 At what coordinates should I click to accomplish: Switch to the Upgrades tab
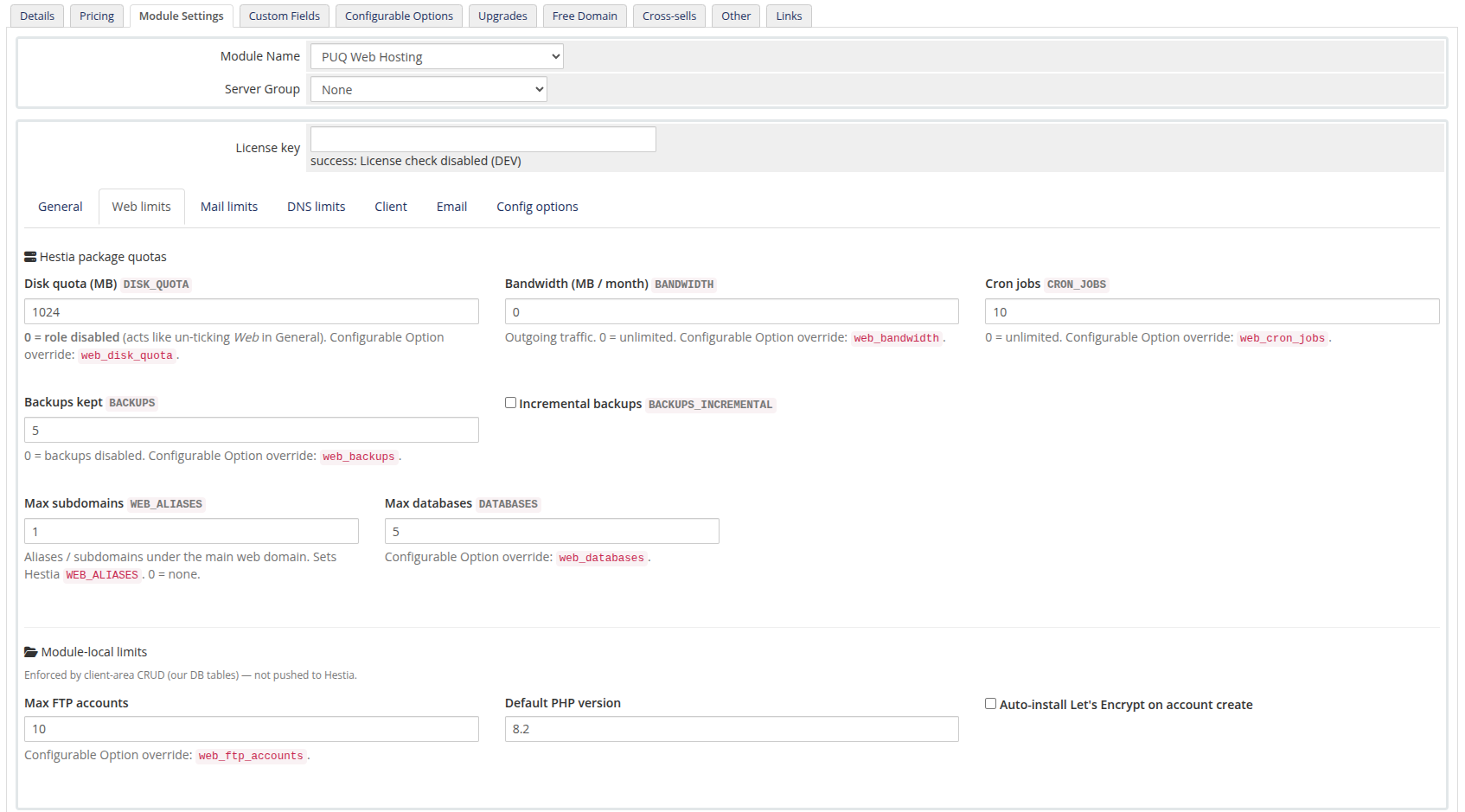502,16
